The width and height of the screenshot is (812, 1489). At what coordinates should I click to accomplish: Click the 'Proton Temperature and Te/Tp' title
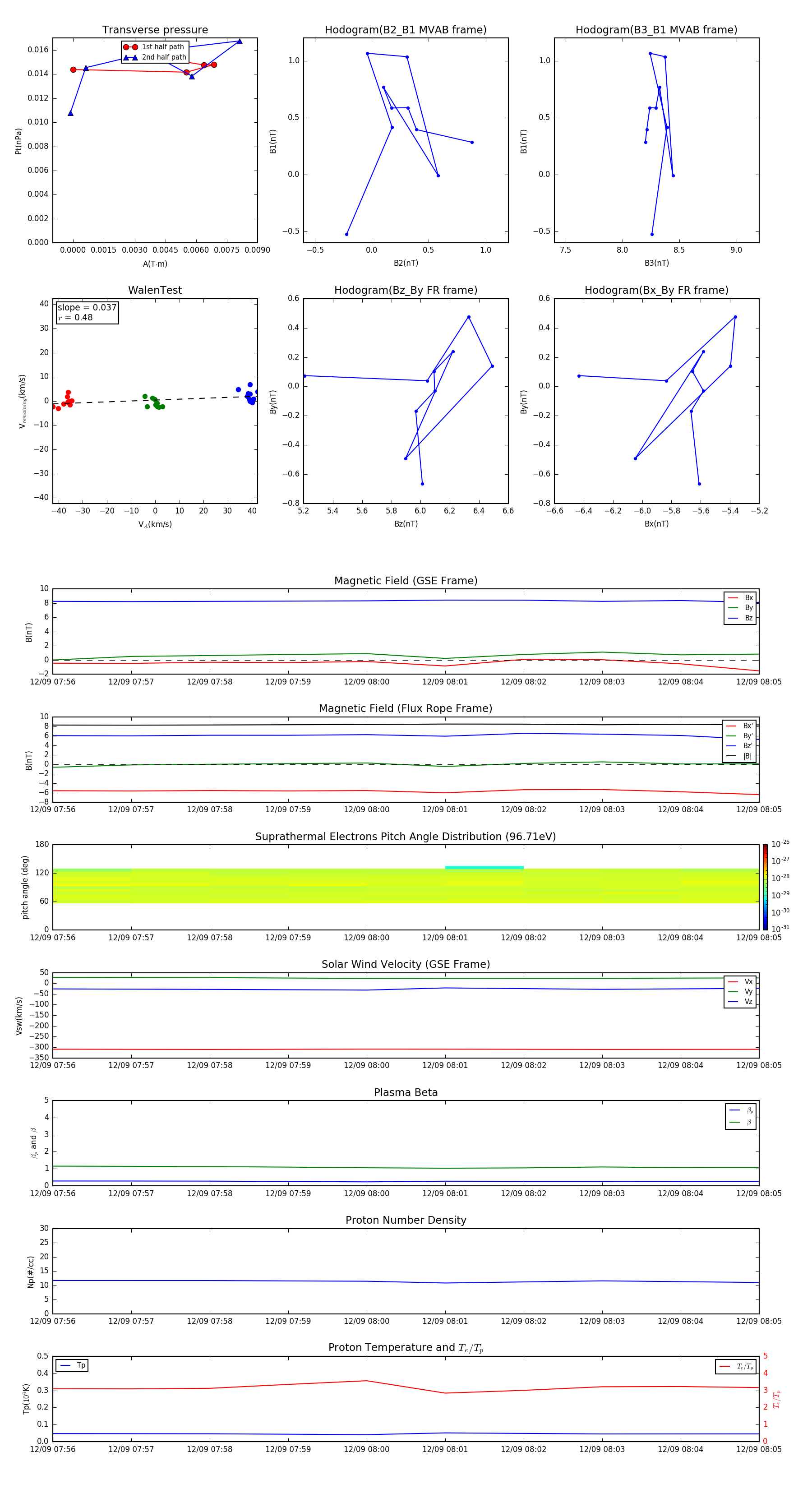[x=406, y=1349]
